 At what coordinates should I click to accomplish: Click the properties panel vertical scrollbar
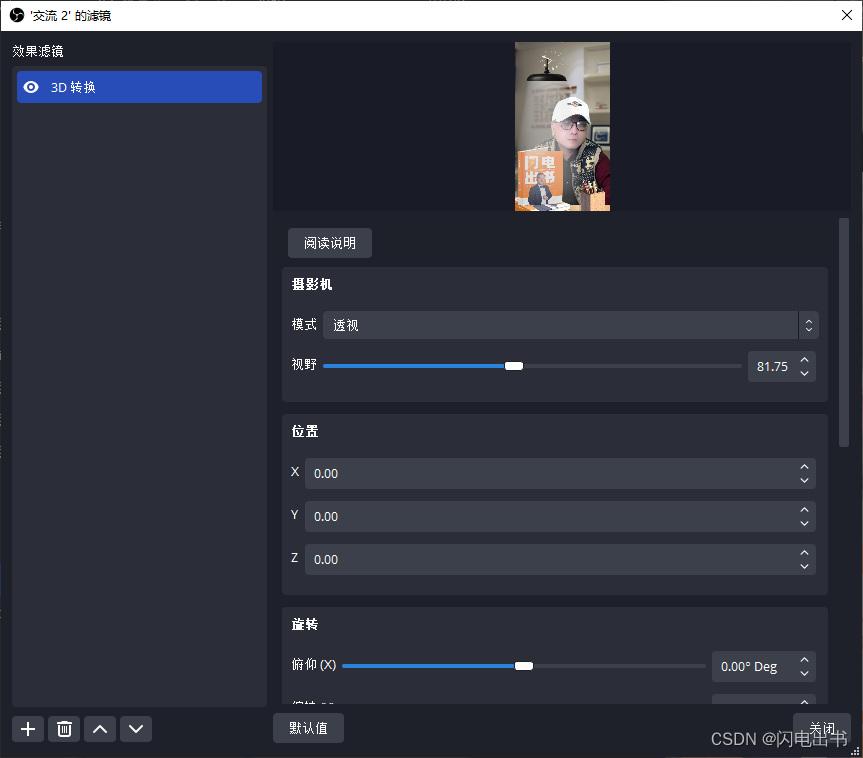(x=843, y=332)
